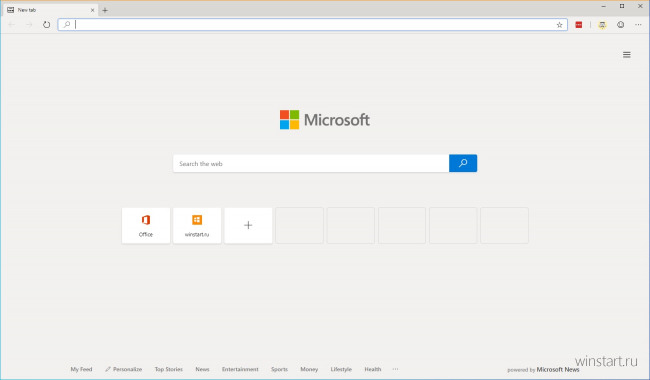Click the blue search magnifier button
The image size is (650, 380).
463,163
